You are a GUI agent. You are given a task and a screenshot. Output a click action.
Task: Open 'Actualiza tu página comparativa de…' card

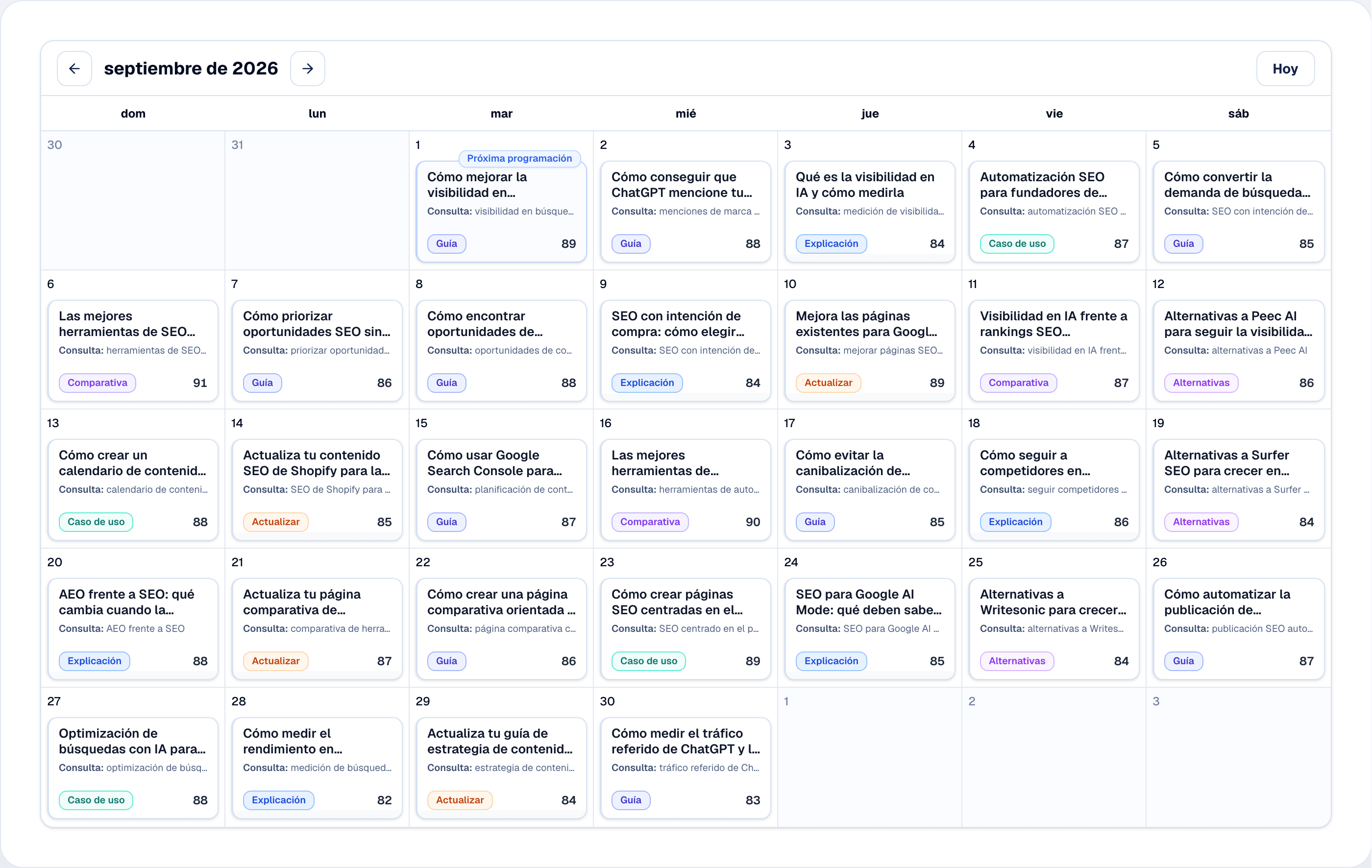[317, 629]
